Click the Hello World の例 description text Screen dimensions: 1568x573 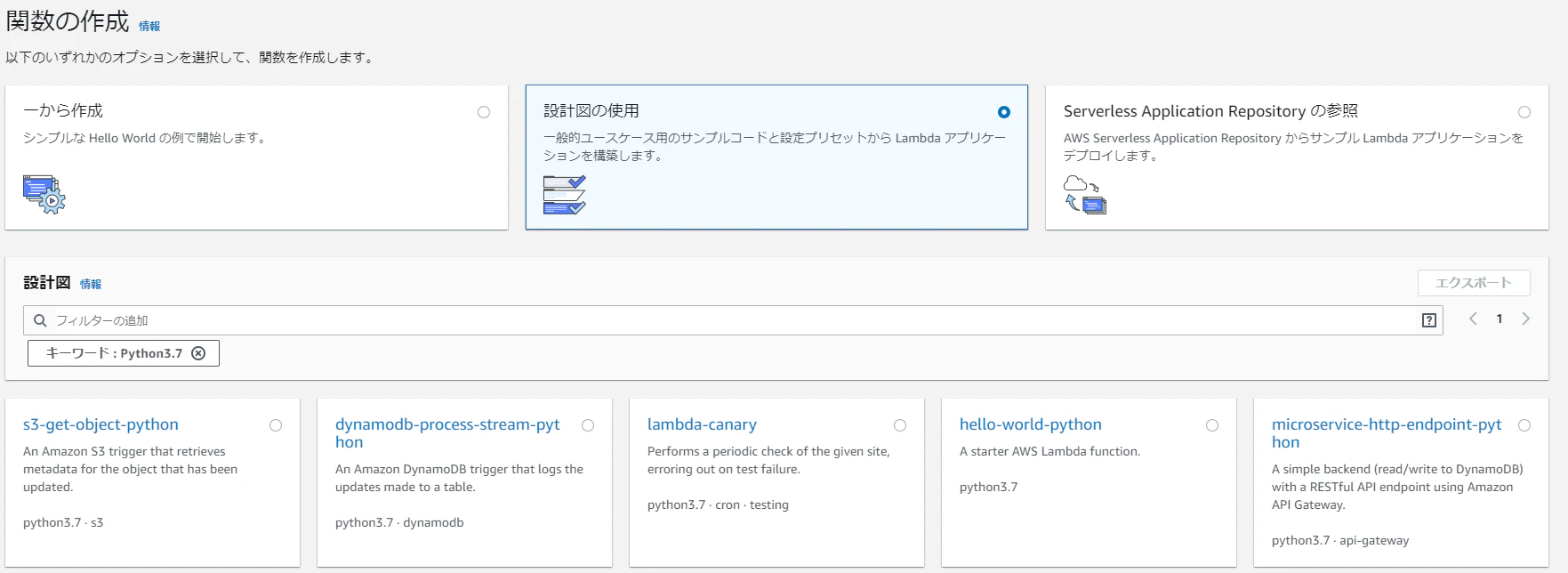145,138
